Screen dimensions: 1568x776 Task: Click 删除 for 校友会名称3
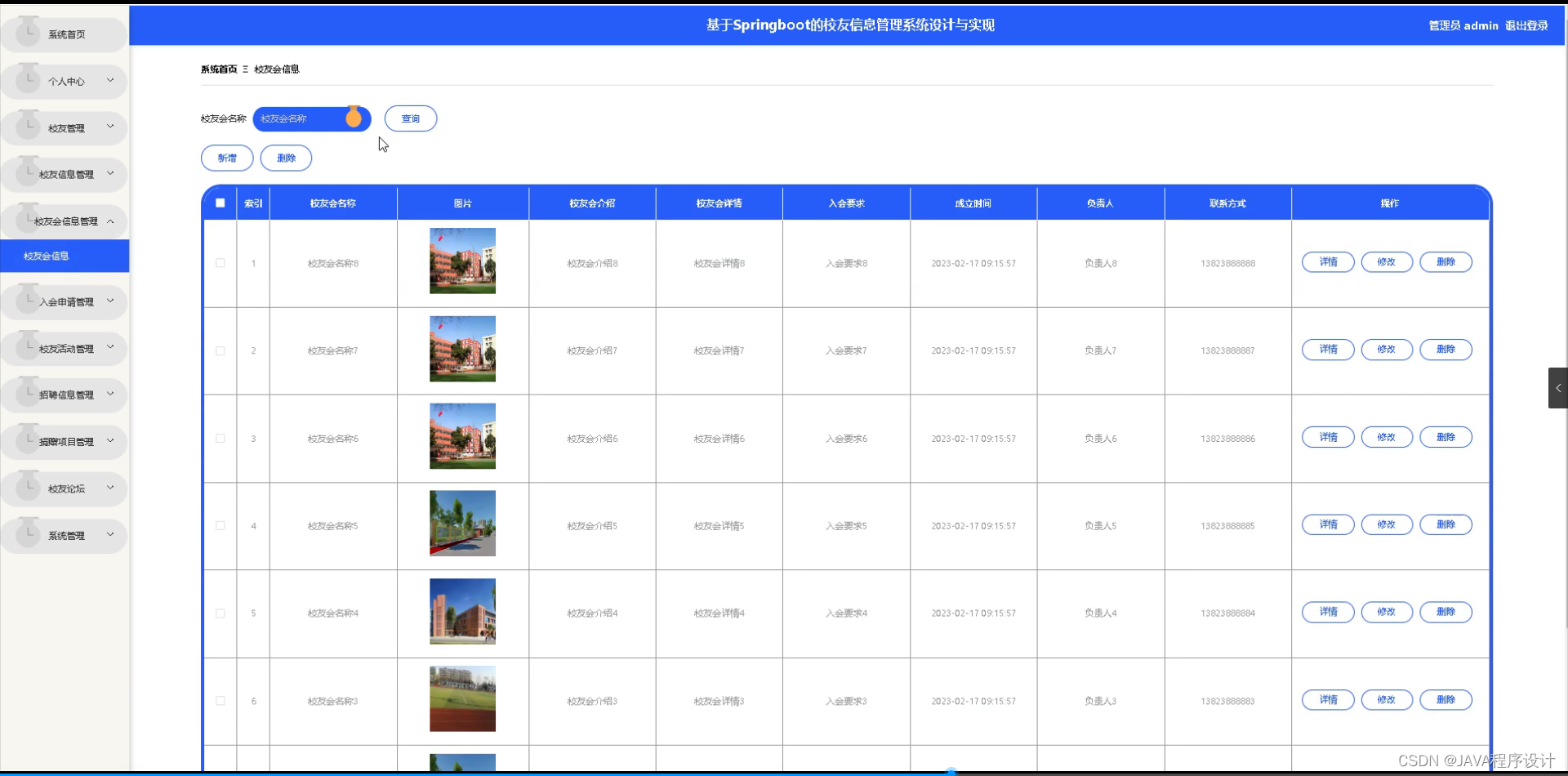click(x=1445, y=700)
